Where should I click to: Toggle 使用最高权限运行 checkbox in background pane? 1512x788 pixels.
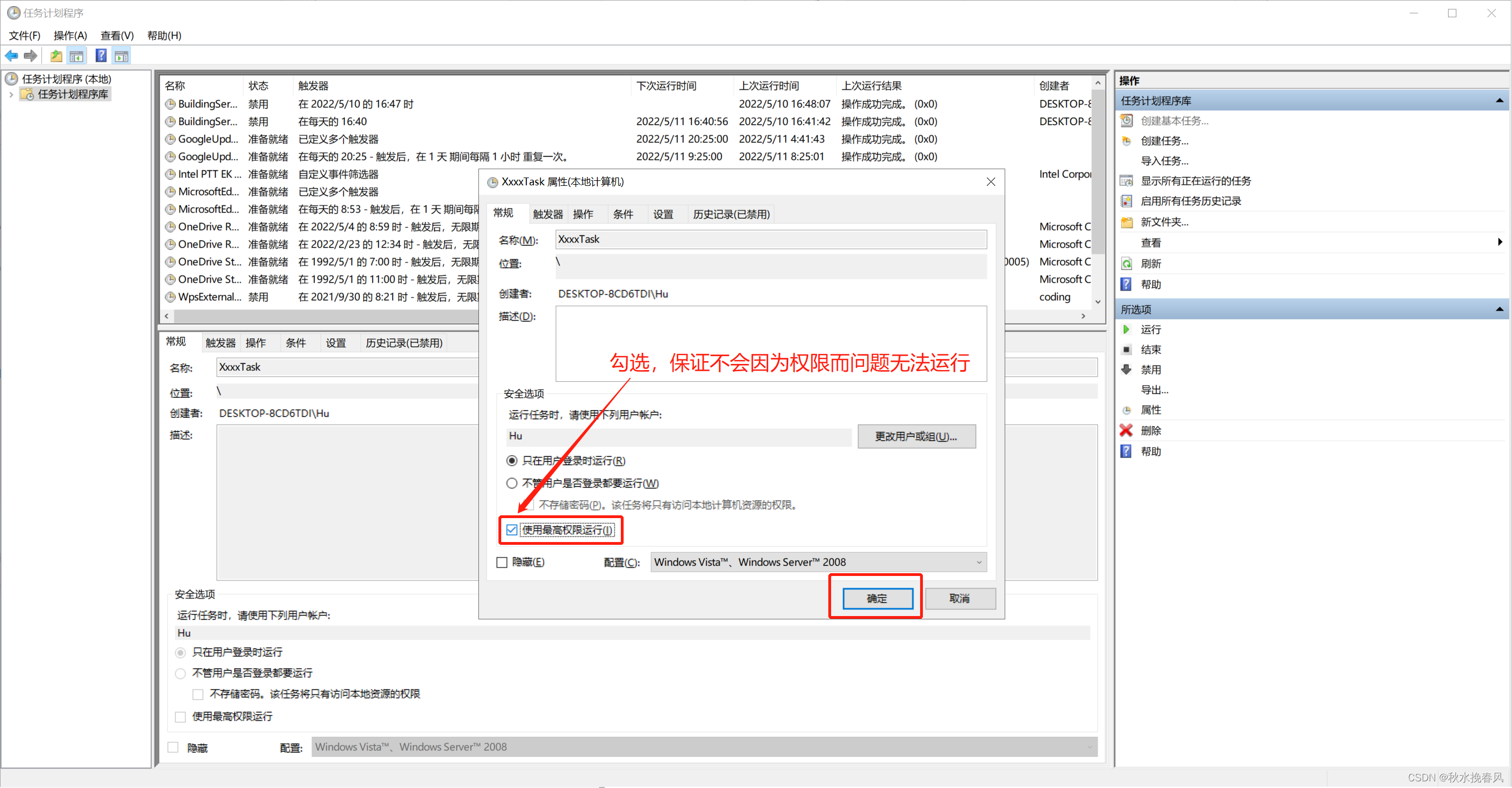[x=181, y=717]
